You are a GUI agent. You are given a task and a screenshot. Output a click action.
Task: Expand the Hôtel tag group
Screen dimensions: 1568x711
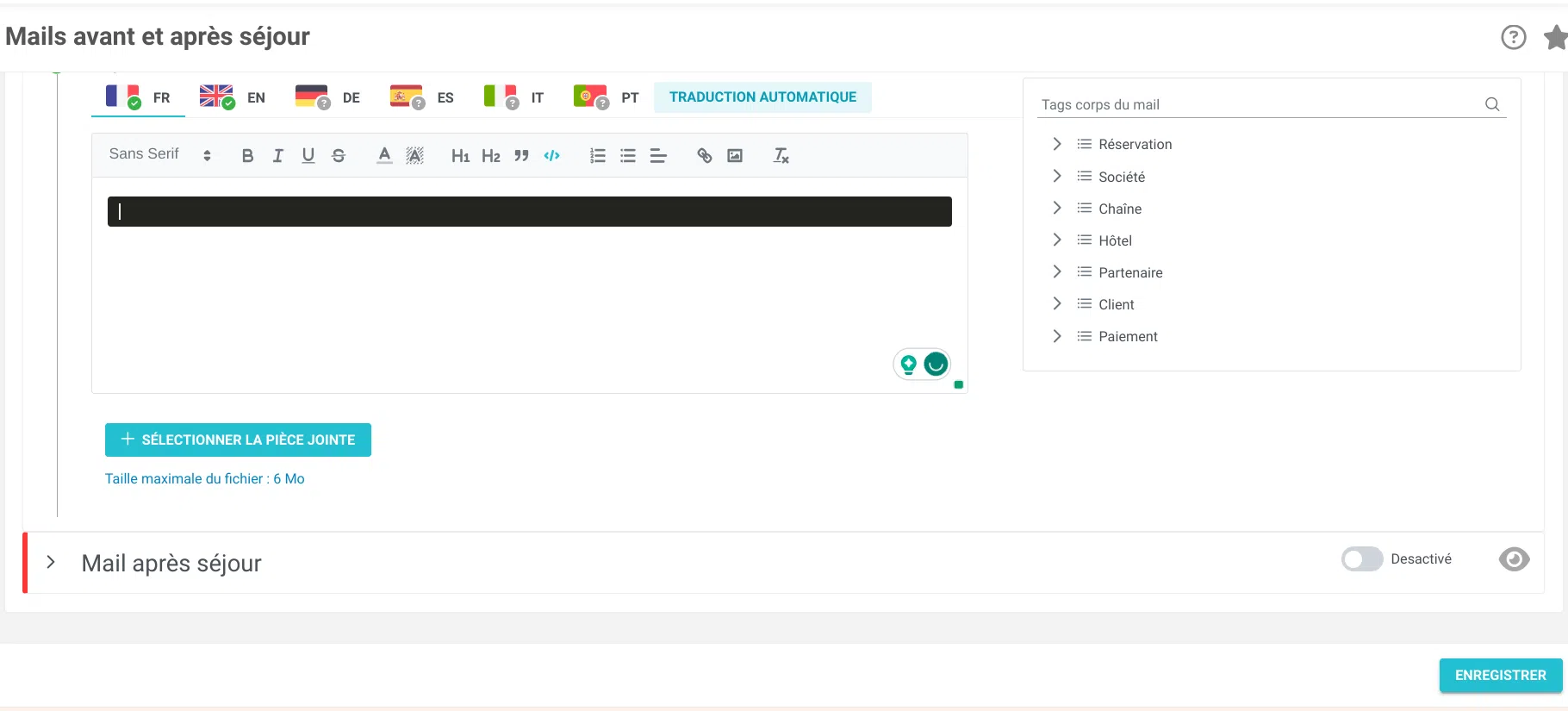1057,240
